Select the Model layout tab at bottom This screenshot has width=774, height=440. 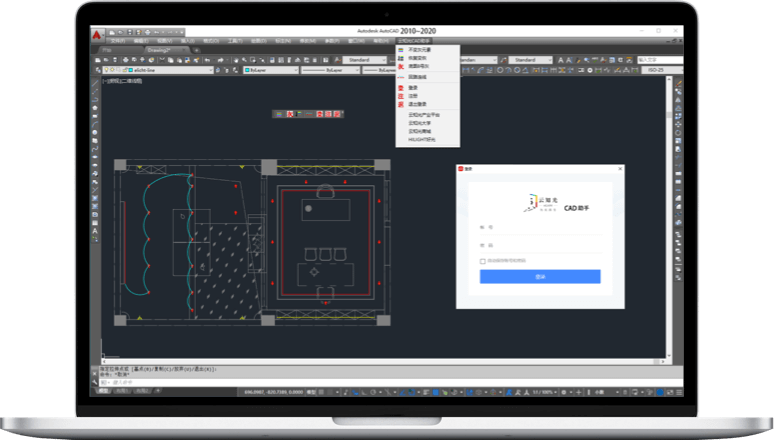click(x=103, y=390)
